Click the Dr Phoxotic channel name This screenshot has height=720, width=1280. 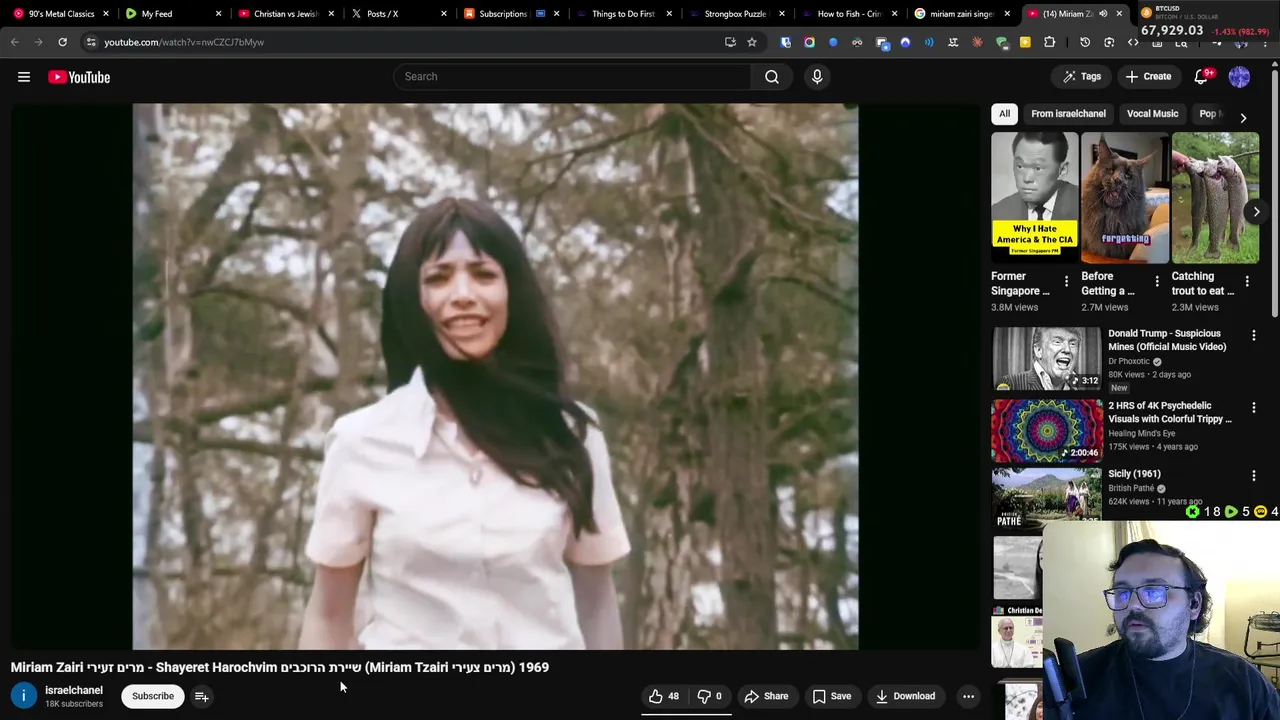click(x=1129, y=361)
